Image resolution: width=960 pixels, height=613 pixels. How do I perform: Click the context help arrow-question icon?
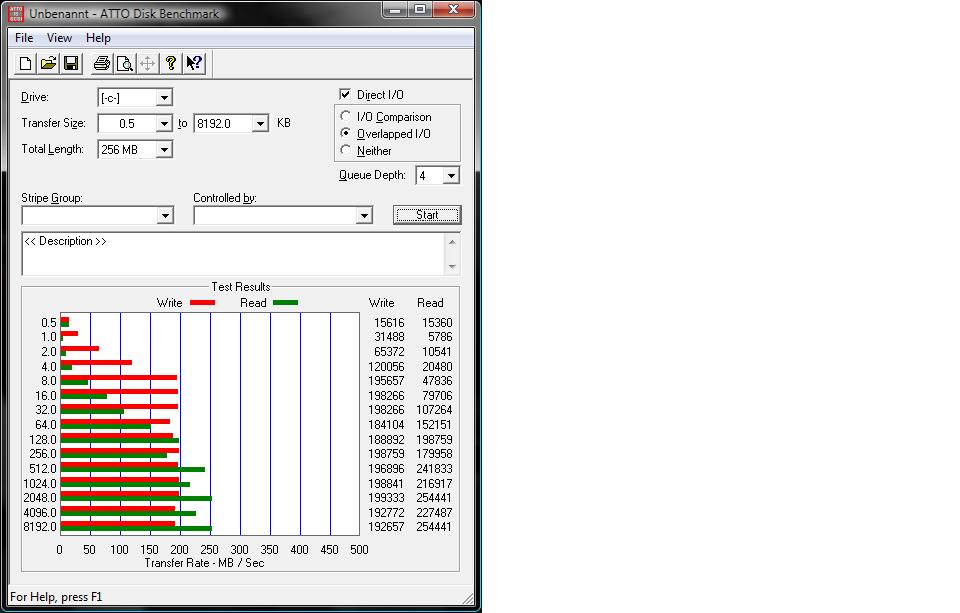(194, 64)
